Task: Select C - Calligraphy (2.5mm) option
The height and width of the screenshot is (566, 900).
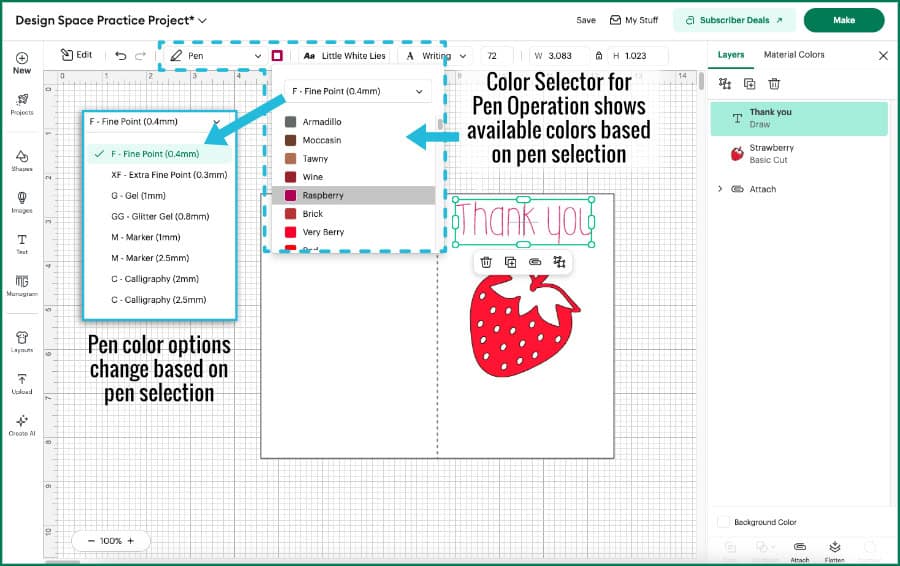Action: point(160,300)
